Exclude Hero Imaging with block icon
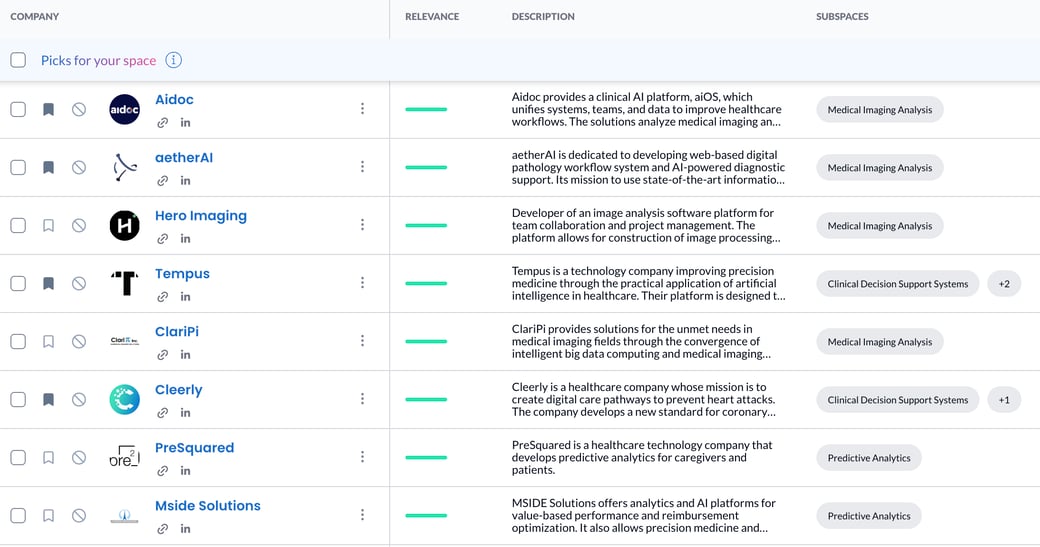 (79, 225)
